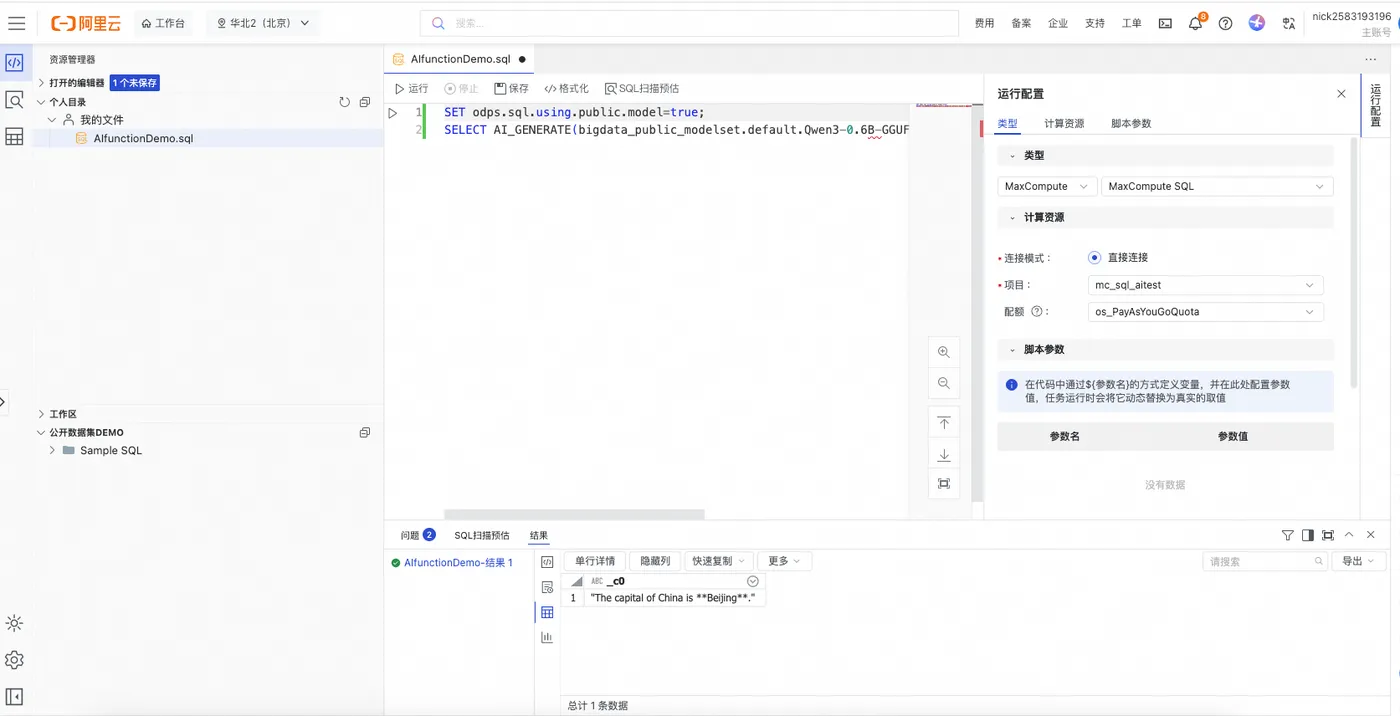This screenshot has height=716, width=1400.
Task: Expand the 更多 dropdown in results toolbar
Action: click(x=784, y=560)
